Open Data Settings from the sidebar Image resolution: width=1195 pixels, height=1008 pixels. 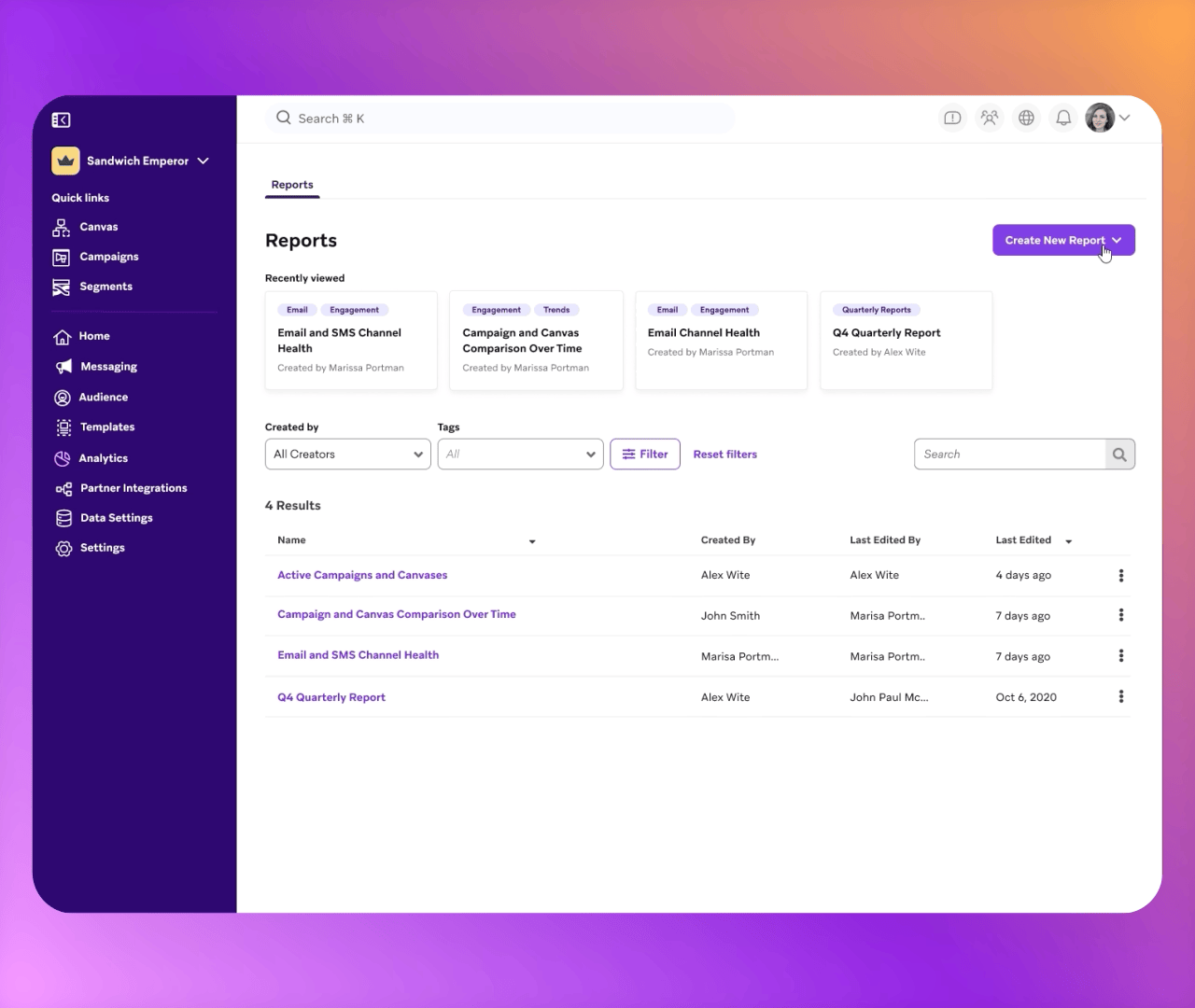click(115, 518)
